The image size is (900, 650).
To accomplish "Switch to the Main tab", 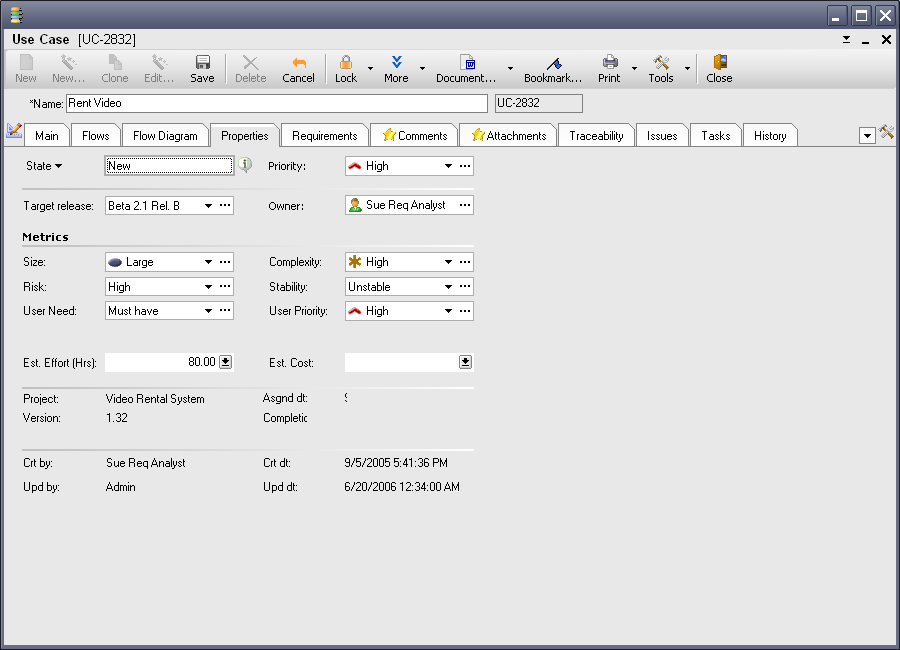I will pos(46,136).
